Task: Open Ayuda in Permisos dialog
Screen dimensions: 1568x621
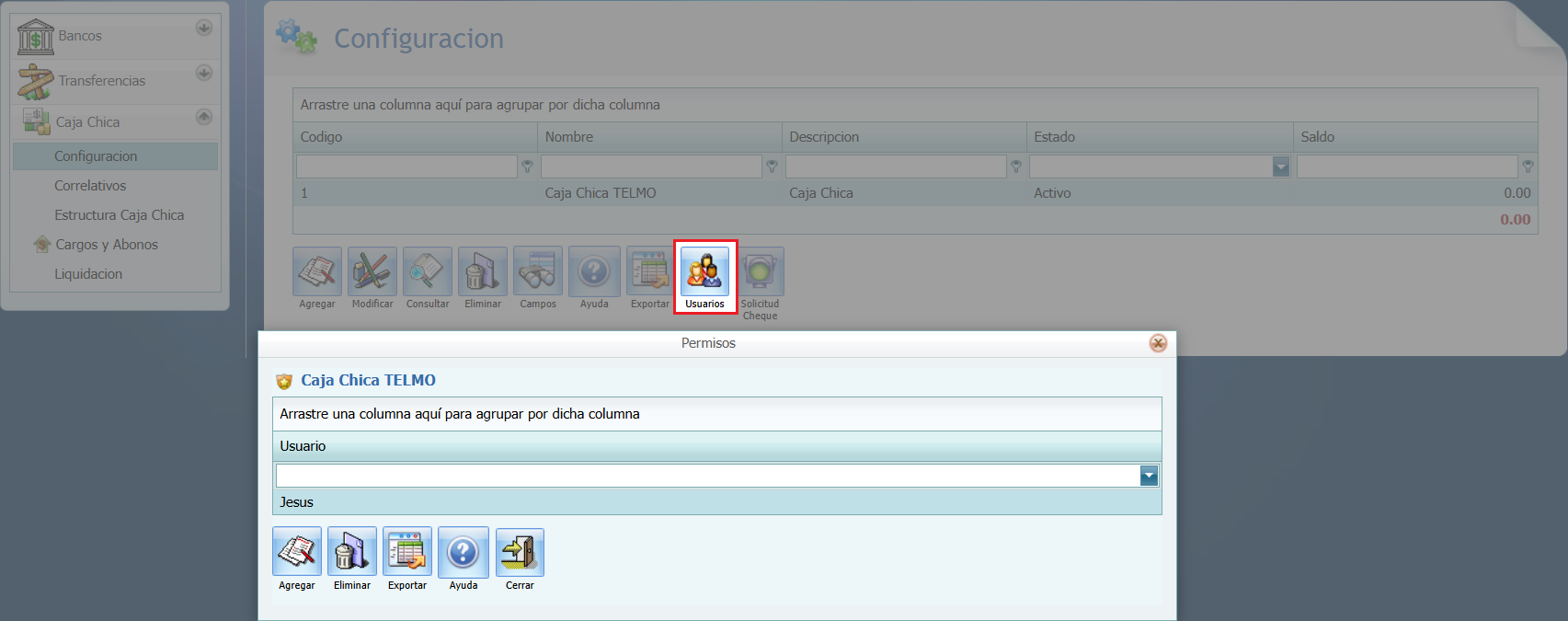Action: point(464,552)
